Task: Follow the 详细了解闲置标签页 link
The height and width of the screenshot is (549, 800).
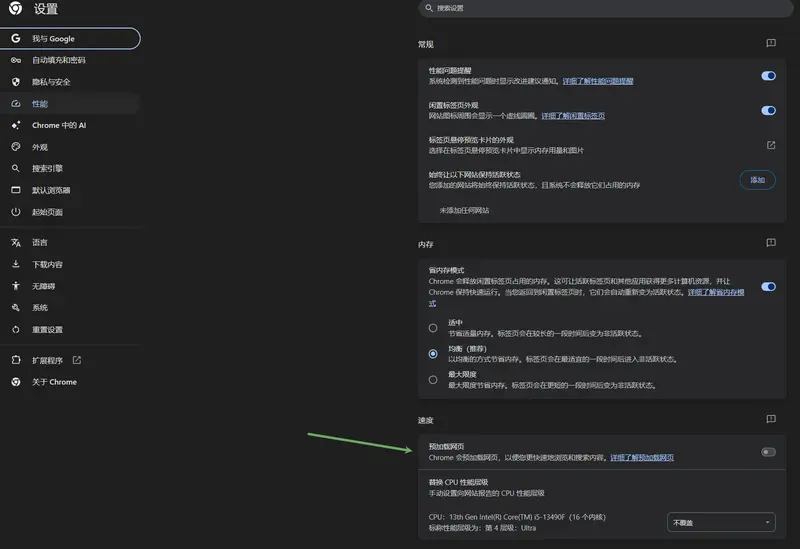Action: pyautogui.click(x=573, y=116)
